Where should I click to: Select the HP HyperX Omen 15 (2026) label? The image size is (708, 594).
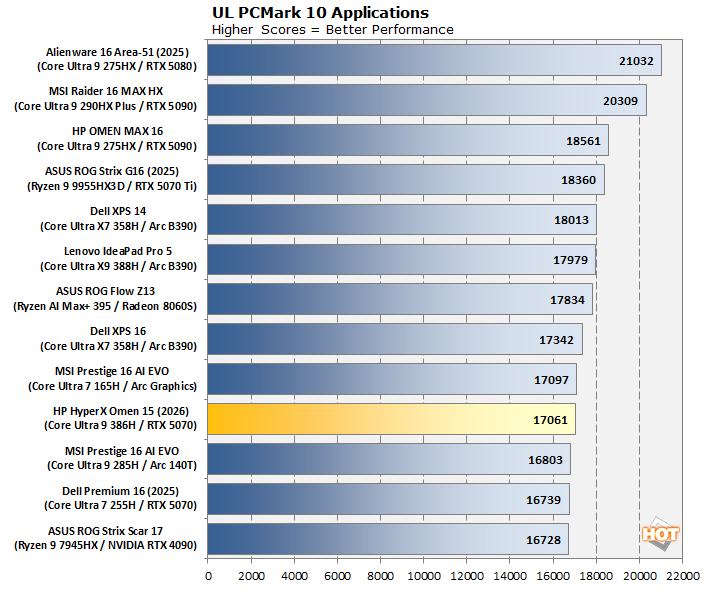pos(121,411)
